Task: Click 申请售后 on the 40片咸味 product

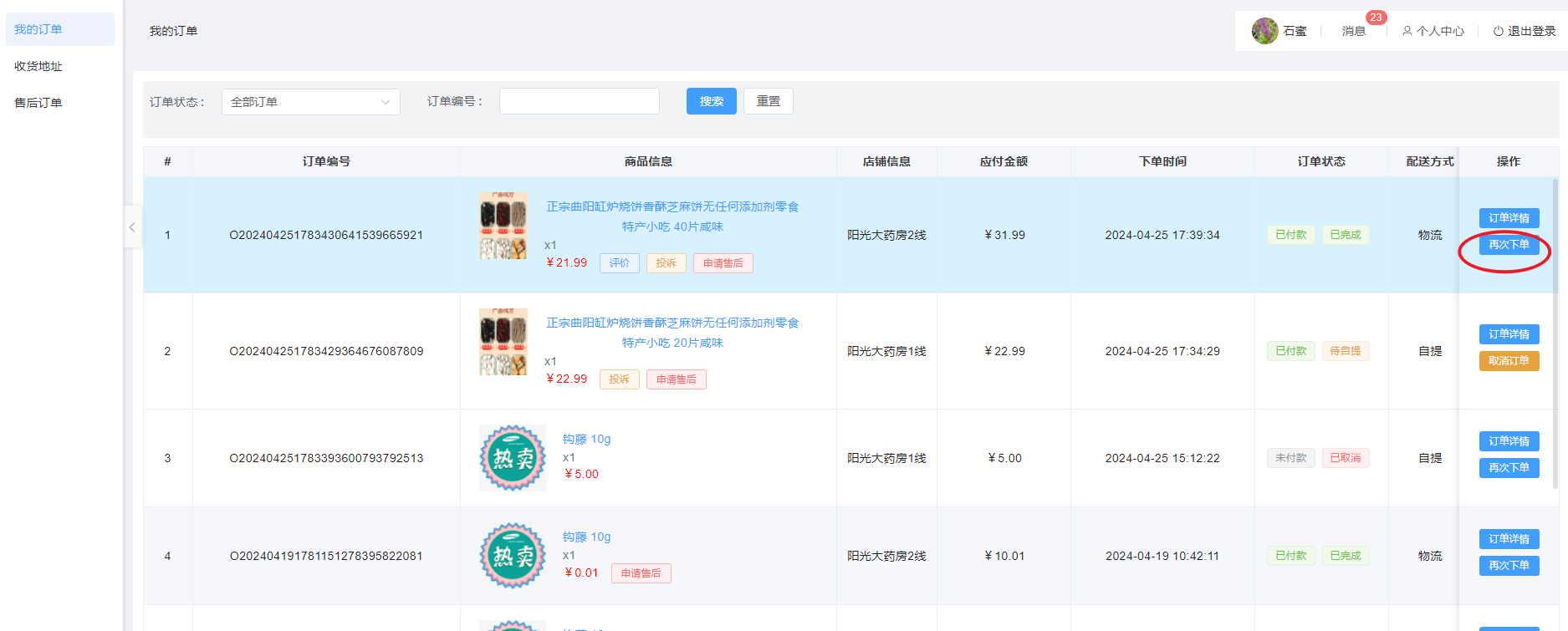Action: click(x=723, y=263)
